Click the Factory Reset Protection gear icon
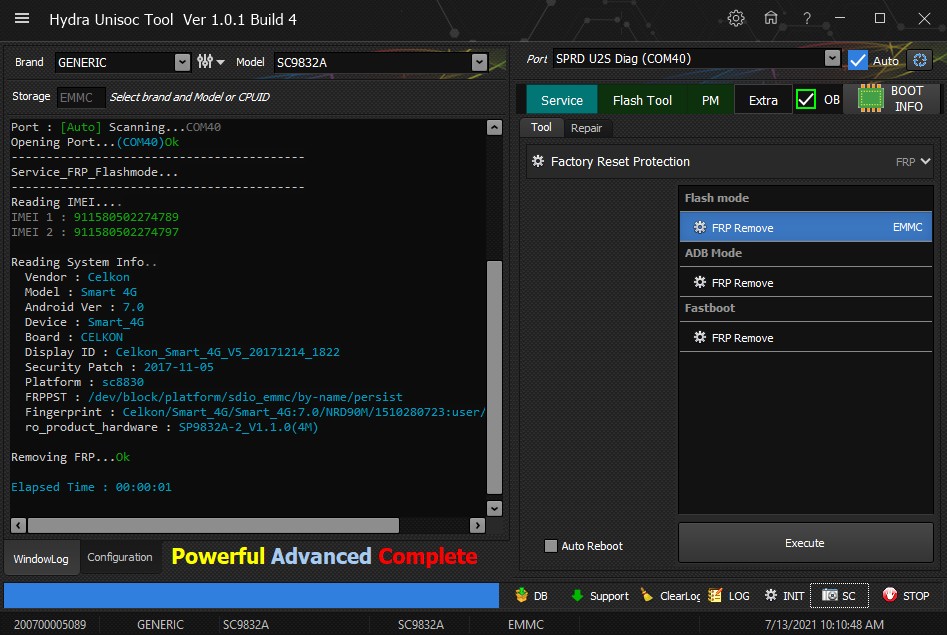947x635 pixels. [538, 161]
